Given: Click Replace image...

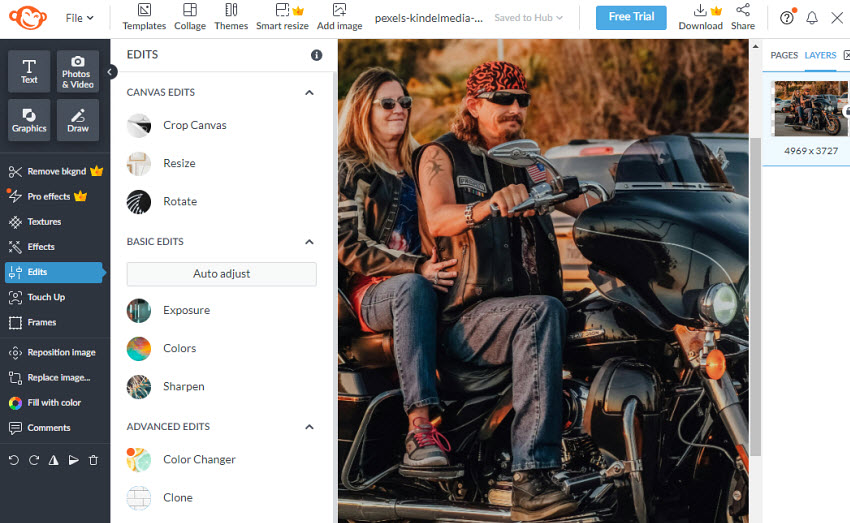Looking at the screenshot, I should pos(49,378).
